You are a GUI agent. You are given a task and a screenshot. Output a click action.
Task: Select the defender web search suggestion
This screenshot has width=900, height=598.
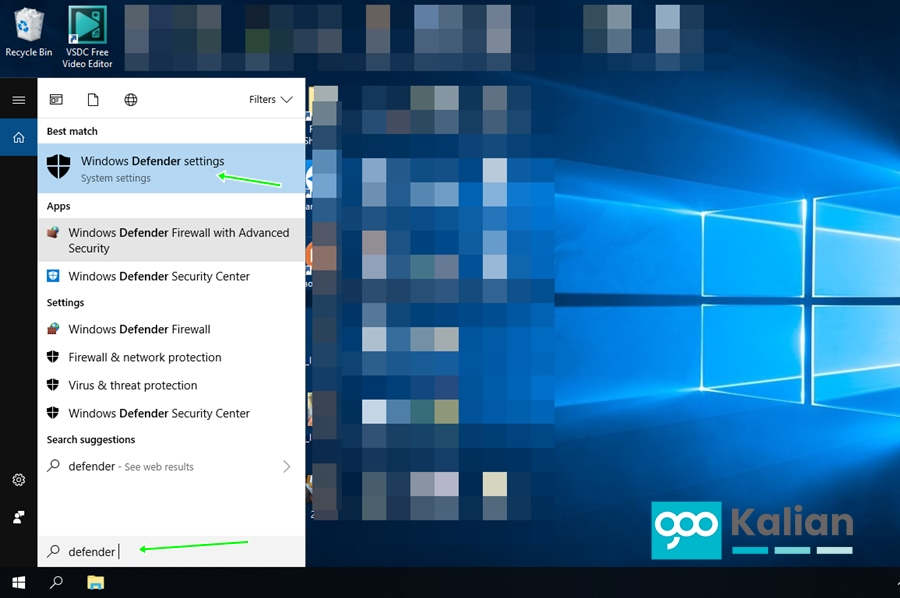coord(171,466)
